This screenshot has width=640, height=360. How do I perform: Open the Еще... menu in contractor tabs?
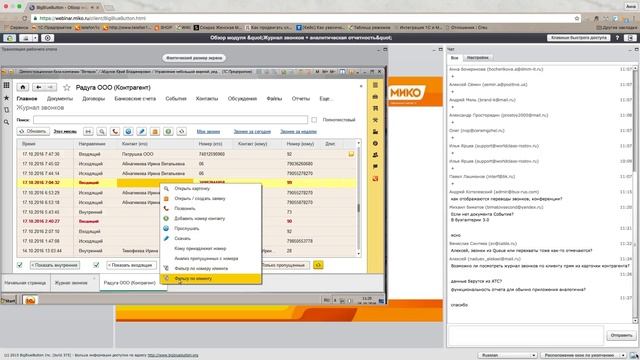click(326, 99)
